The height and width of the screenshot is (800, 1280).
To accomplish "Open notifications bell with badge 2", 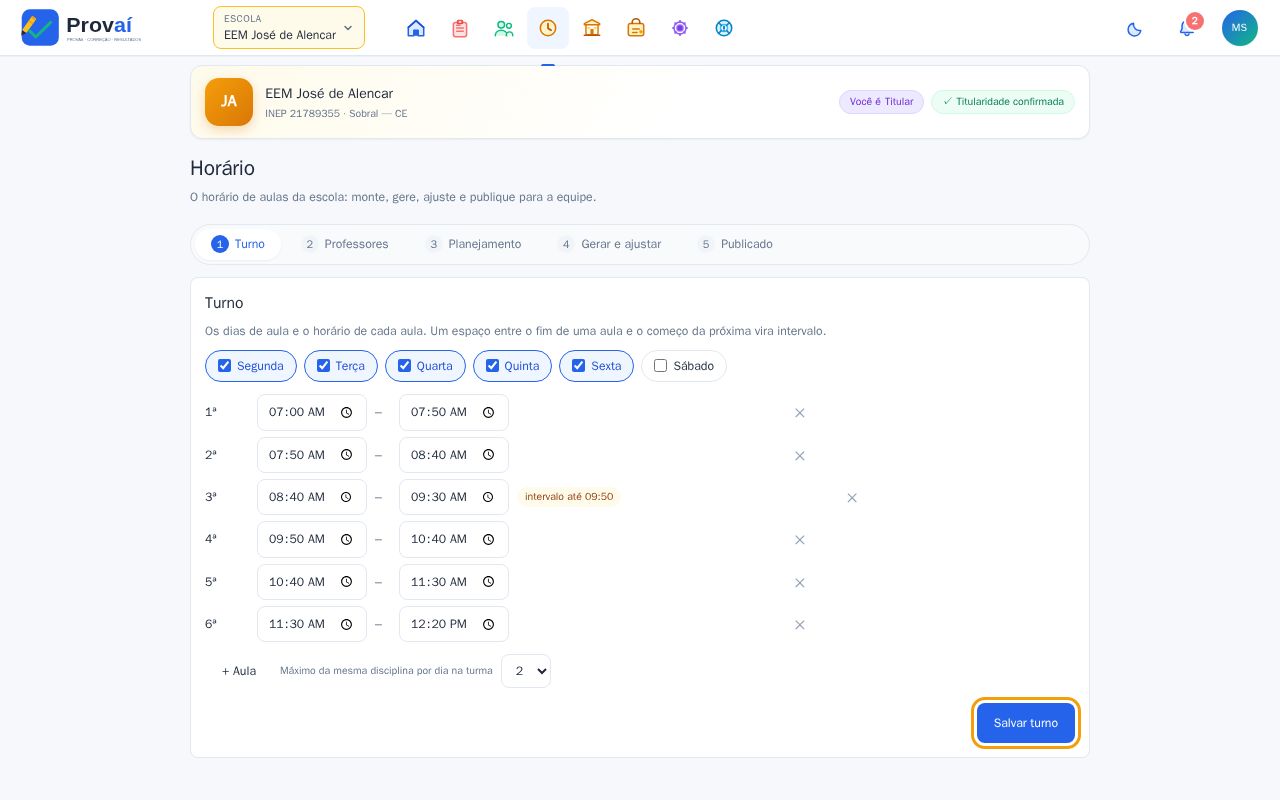I will pos(1187,28).
